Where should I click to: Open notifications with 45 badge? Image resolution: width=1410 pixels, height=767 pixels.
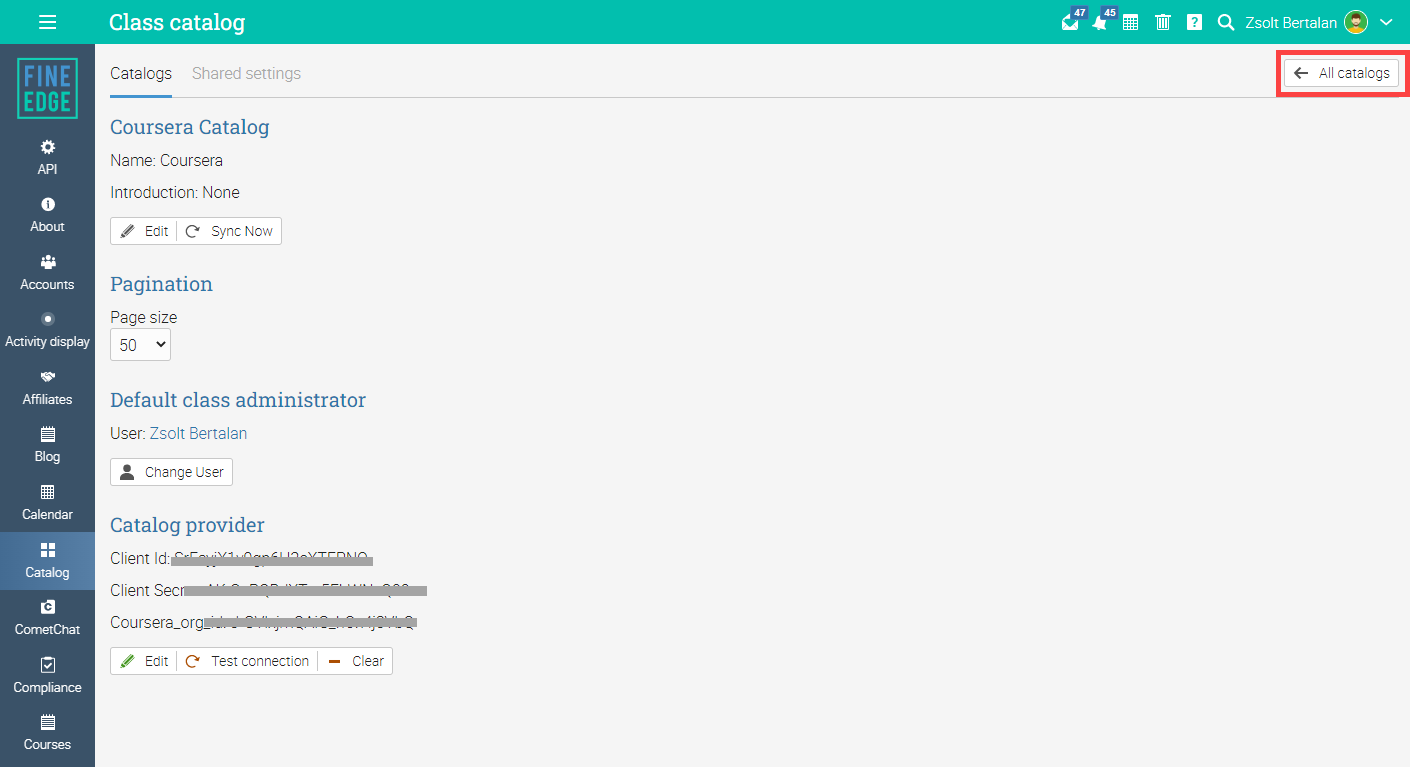pyautogui.click(x=1102, y=20)
